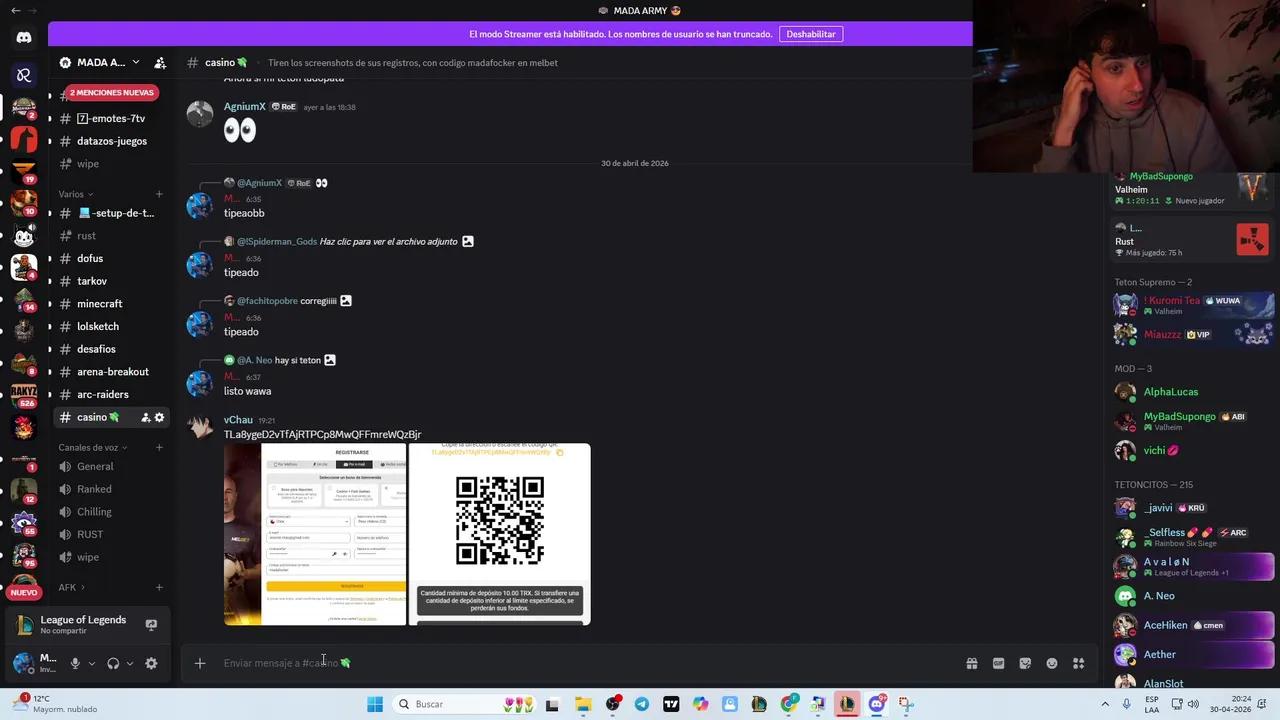
Task: Invite people to the MADA server
Action: coord(160,62)
